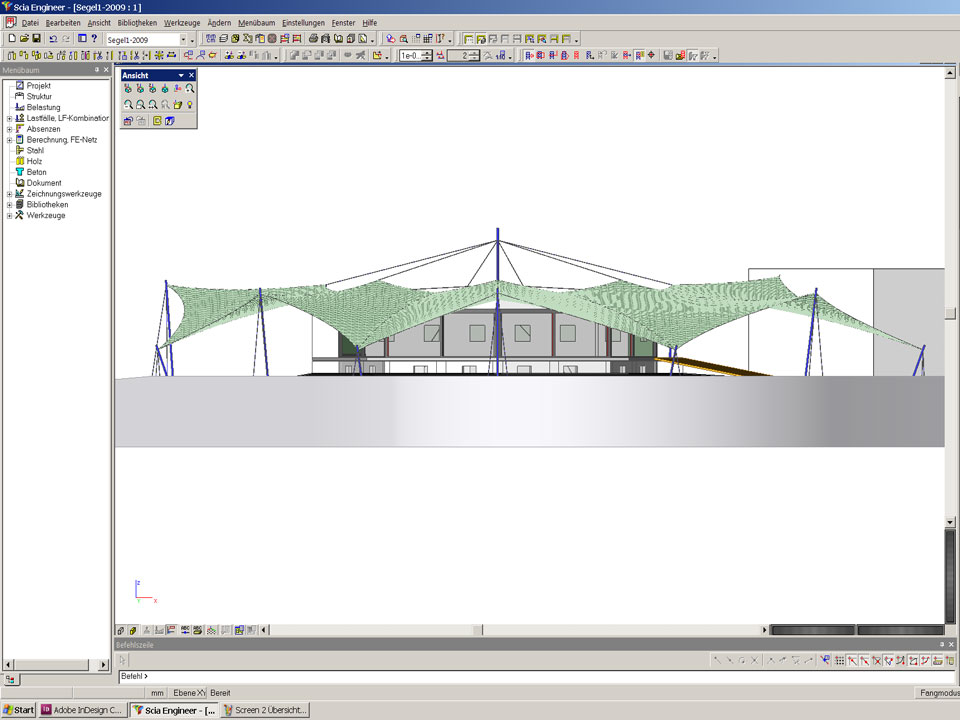Click the Windows Start button
Screen dimensions: 960x720
tap(18, 710)
